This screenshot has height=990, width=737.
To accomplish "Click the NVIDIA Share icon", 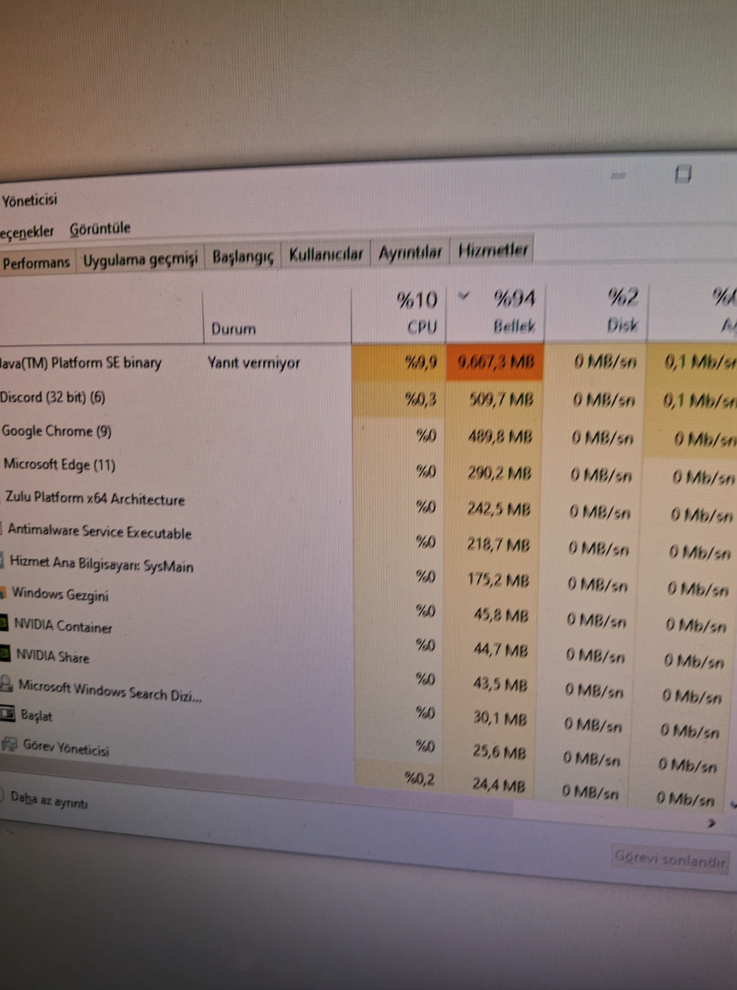I will 5,653.
